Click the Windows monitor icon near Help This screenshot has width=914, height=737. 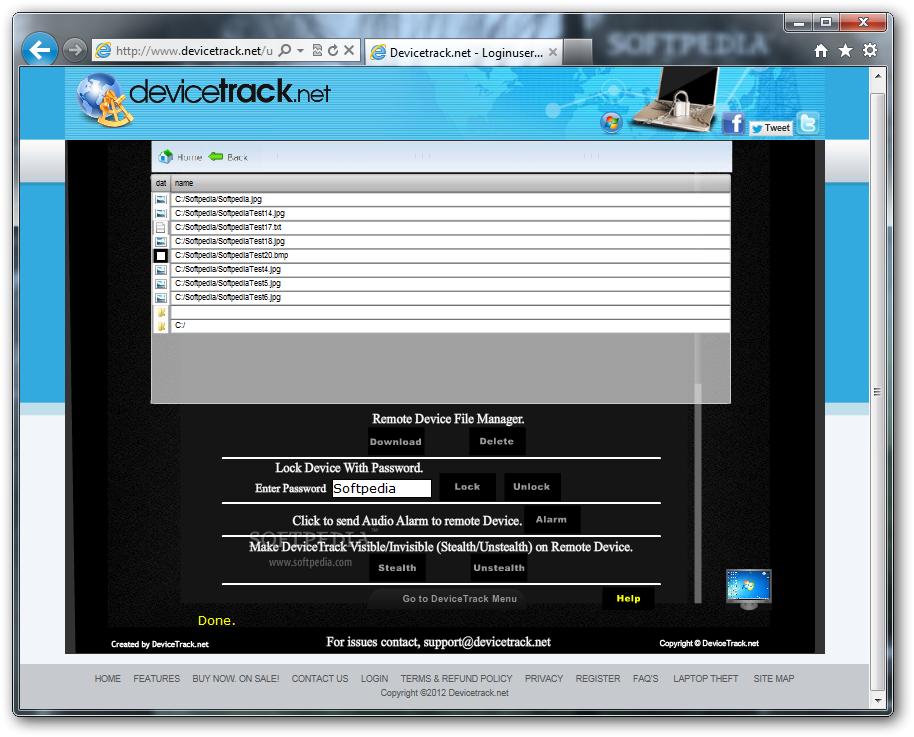pyautogui.click(x=748, y=589)
